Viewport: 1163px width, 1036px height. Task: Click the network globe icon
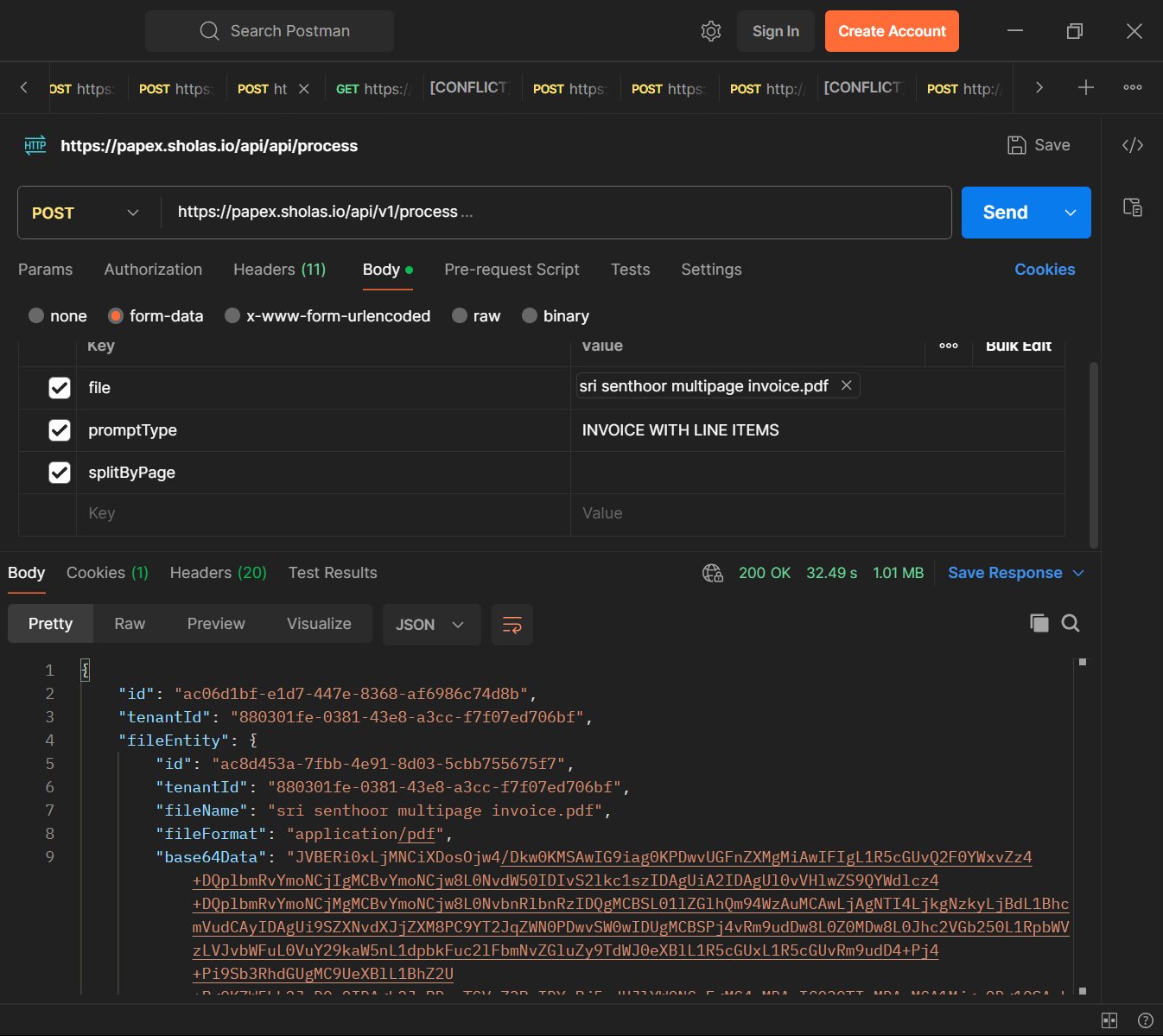point(713,573)
